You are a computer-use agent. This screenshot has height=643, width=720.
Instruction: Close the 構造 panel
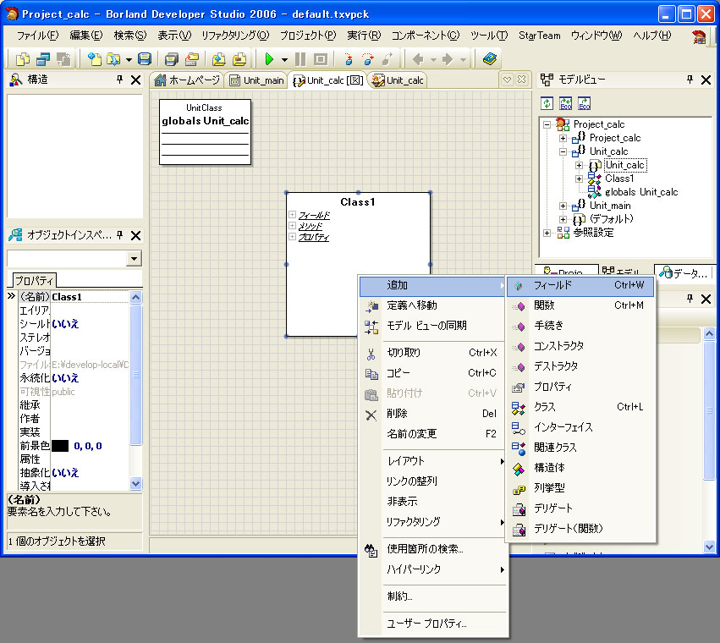[136, 80]
